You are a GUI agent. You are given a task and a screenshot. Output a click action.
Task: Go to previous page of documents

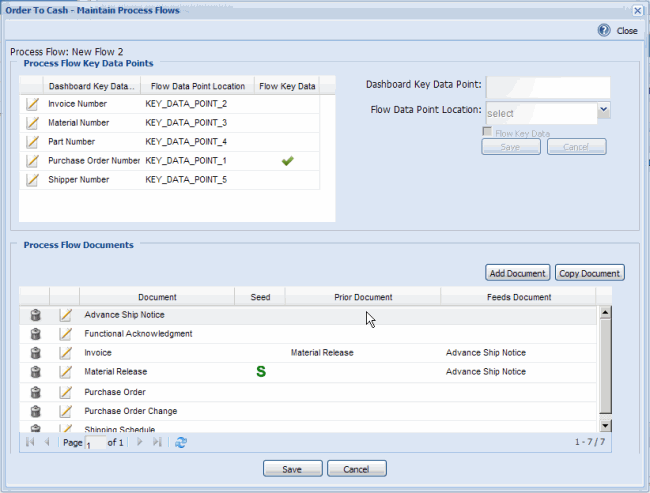pyautogui.click(x=47, y=442)
